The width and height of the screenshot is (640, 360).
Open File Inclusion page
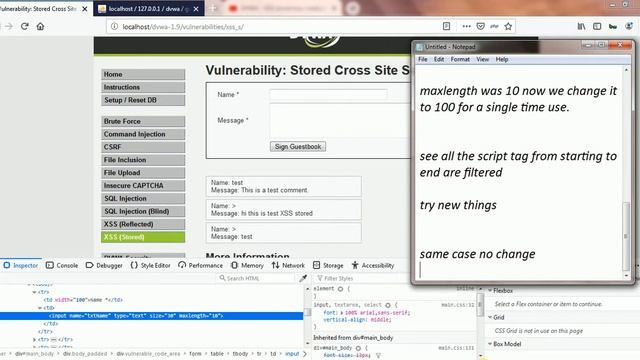pos(143,160)
